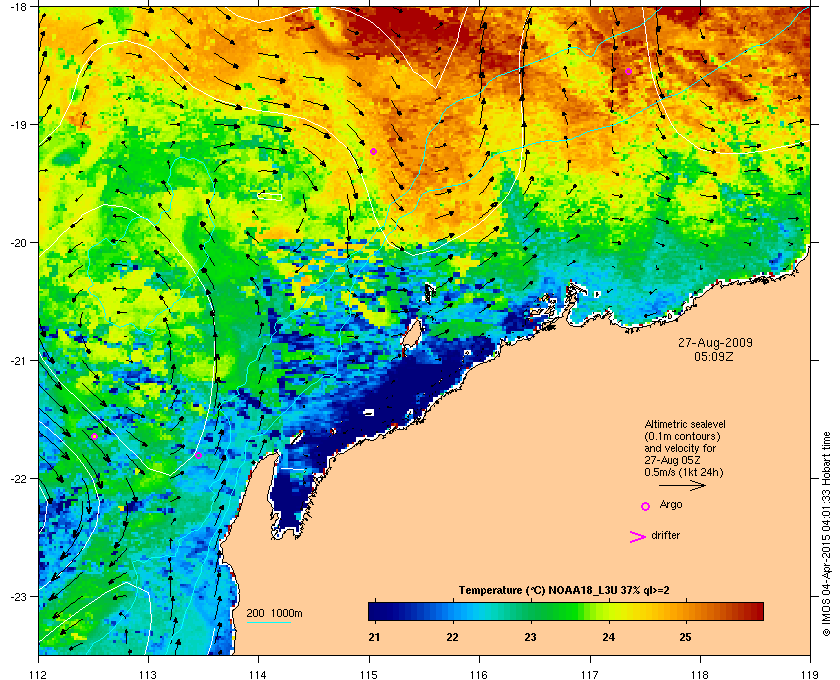Click the latitude axis label -20
The width and height of the screenshot is (840, 680).
[x=18, y=243]
